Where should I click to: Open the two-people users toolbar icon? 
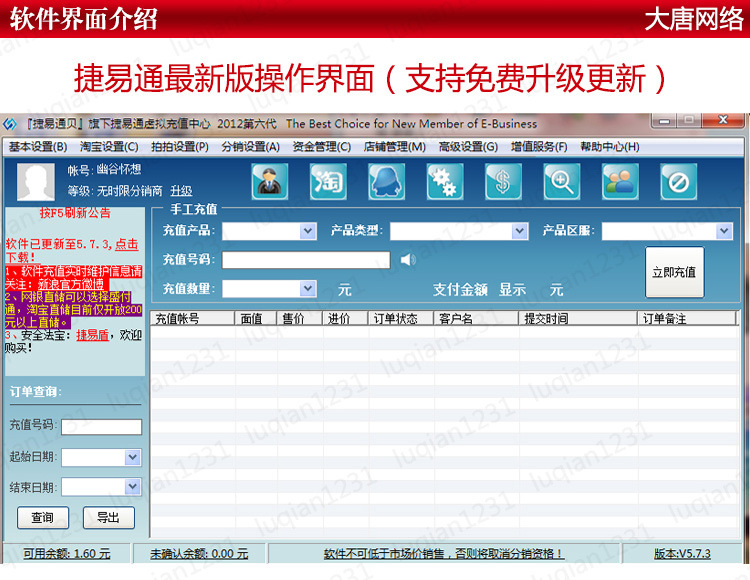(620, 181)
